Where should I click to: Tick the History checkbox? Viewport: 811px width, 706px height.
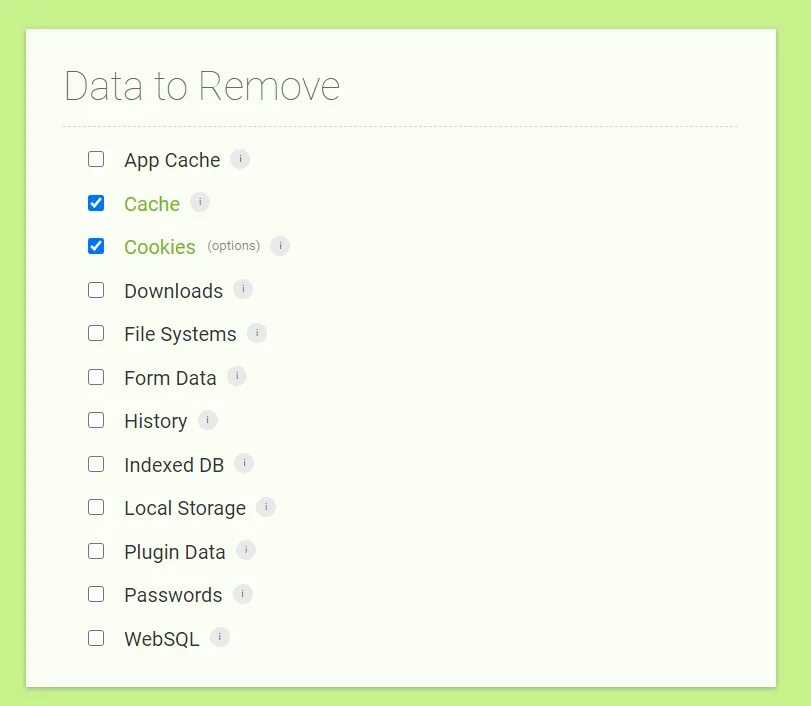[x=96, y=420]
